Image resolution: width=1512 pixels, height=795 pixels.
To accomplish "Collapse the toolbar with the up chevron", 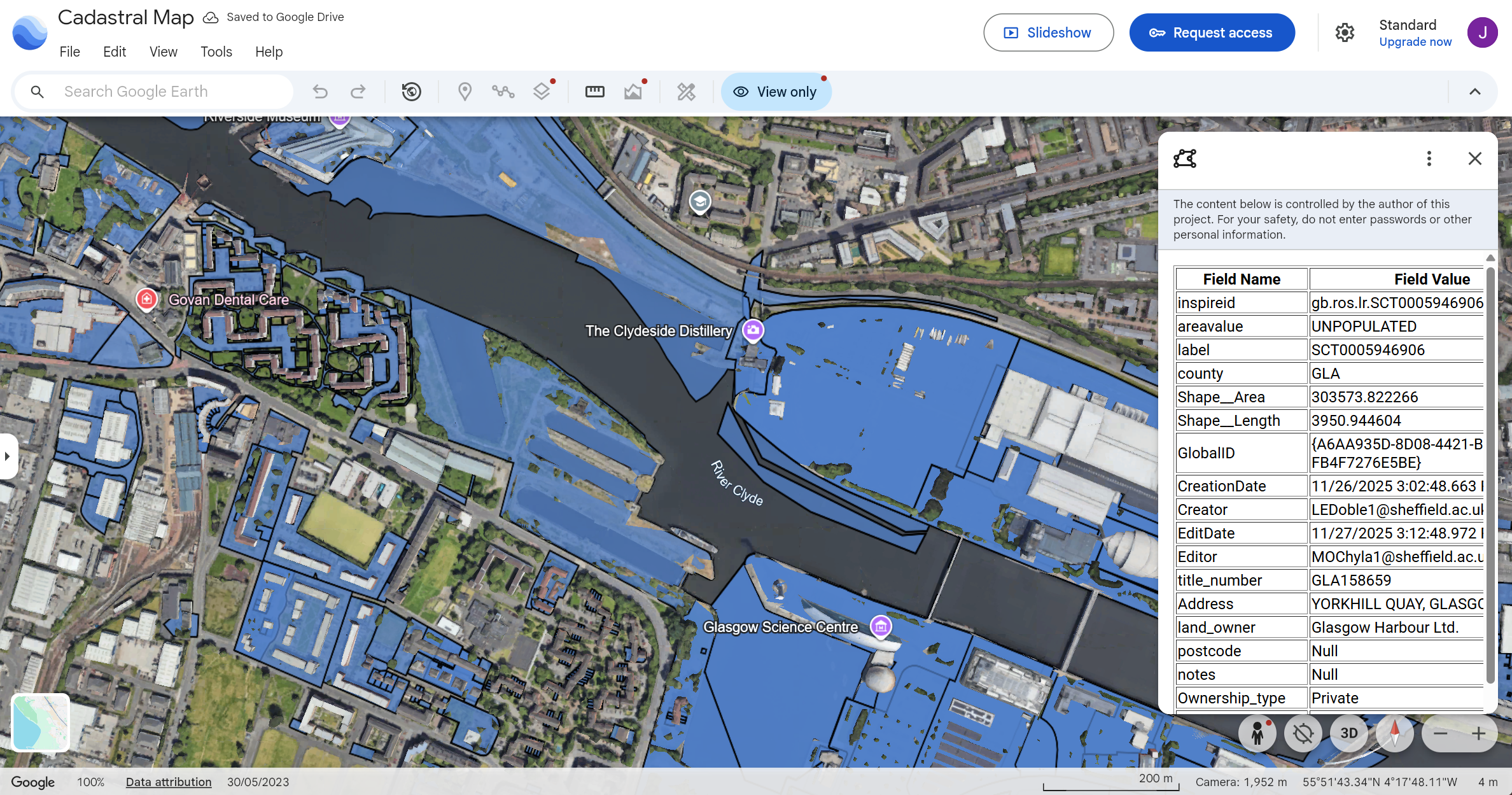I will (x=1475, y=91).
